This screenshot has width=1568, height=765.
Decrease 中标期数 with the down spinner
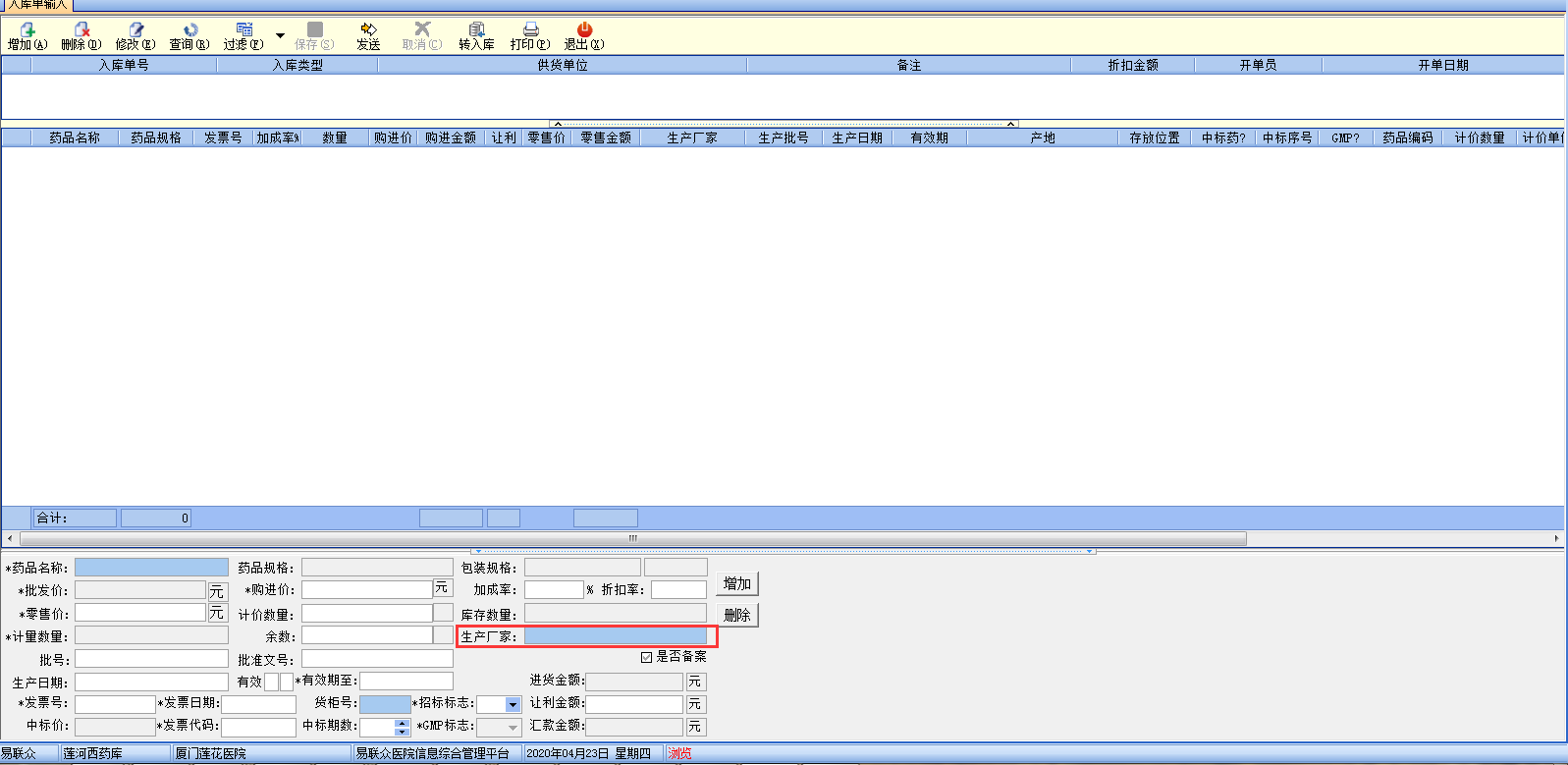(x=402, y=732)
